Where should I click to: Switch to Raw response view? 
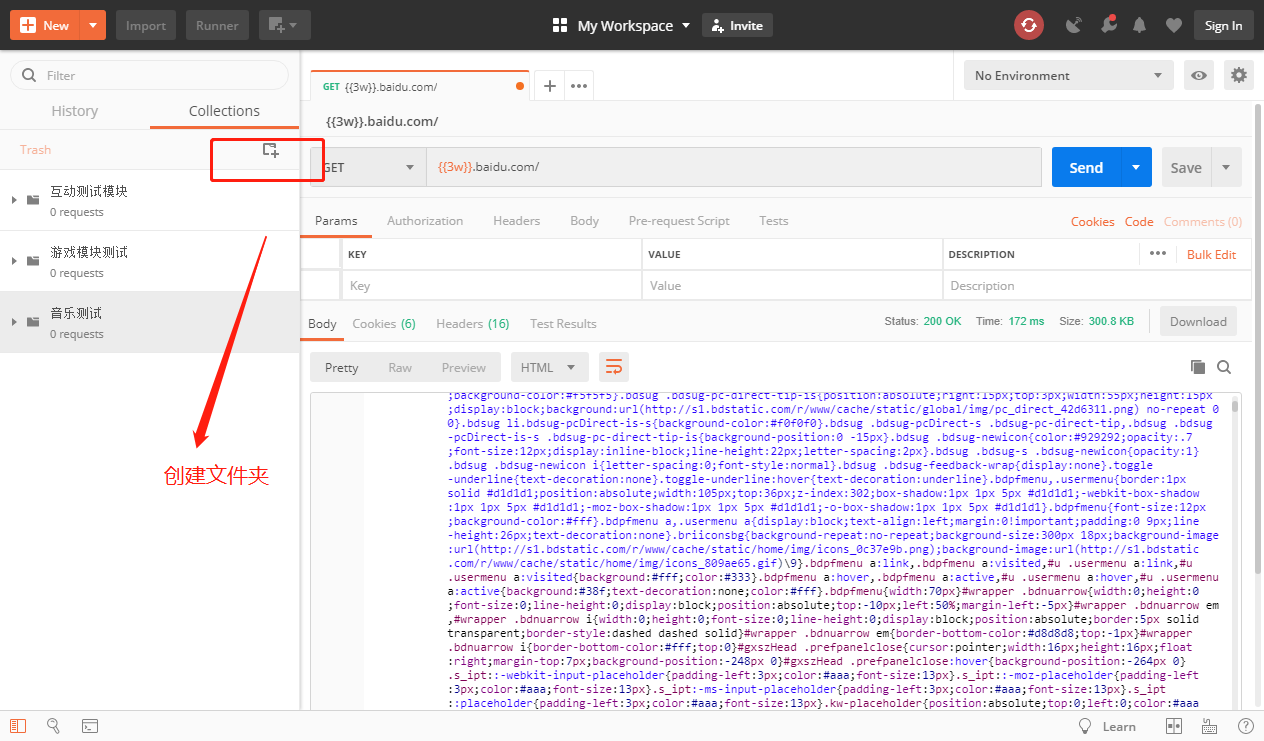[400, 367]
